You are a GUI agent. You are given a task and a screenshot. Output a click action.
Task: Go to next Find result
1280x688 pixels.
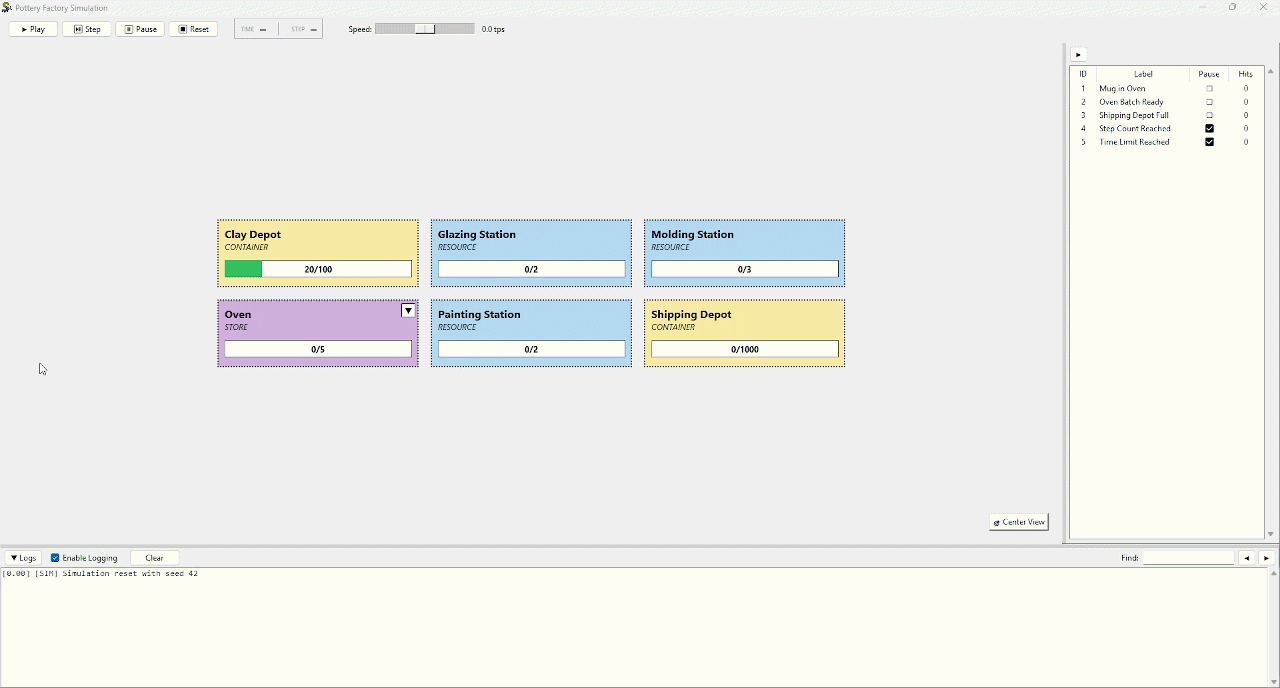(1267, 559)
